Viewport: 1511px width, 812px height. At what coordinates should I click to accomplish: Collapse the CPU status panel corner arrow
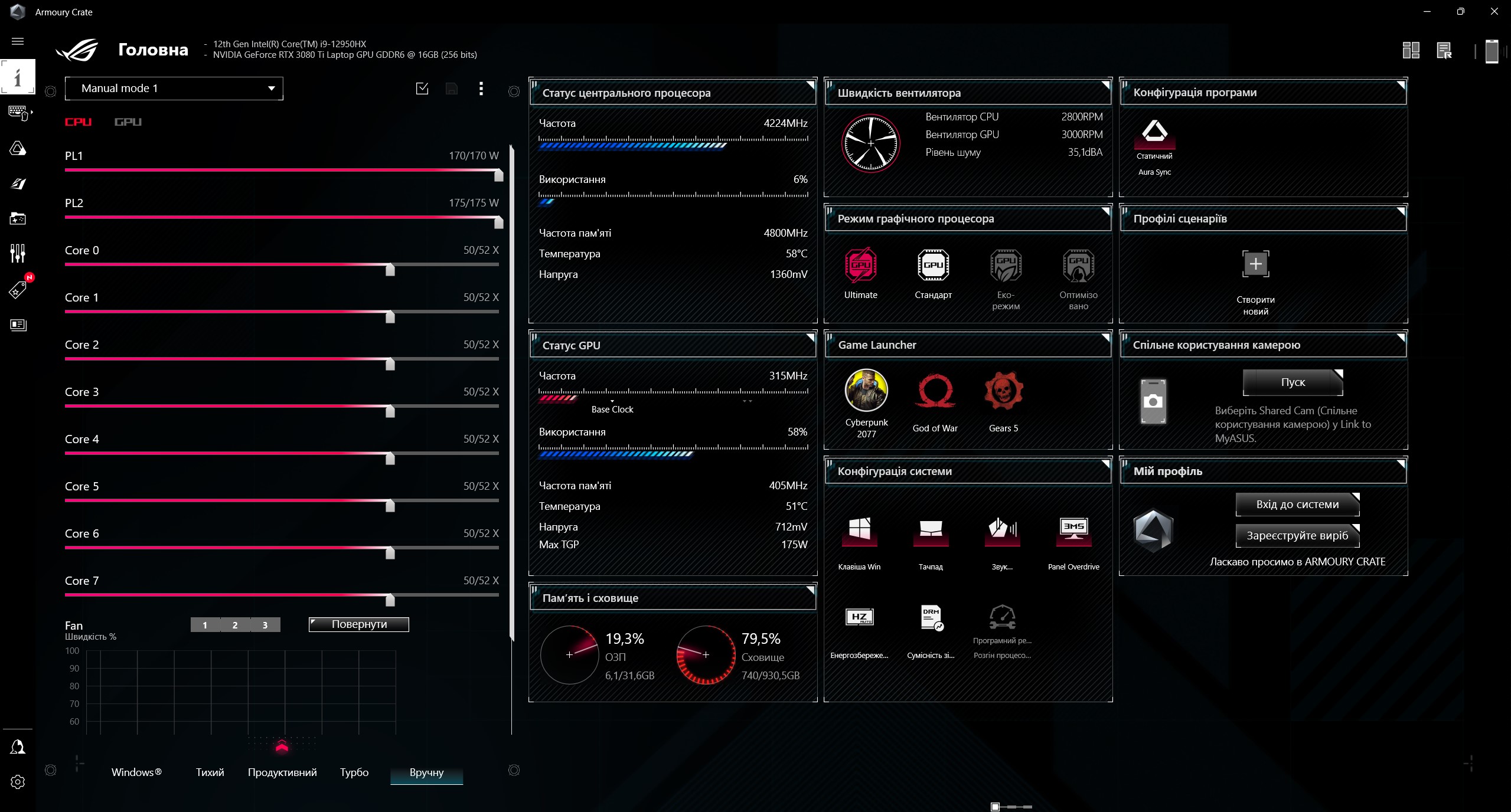pyautogui.click(x=811, y=85)
